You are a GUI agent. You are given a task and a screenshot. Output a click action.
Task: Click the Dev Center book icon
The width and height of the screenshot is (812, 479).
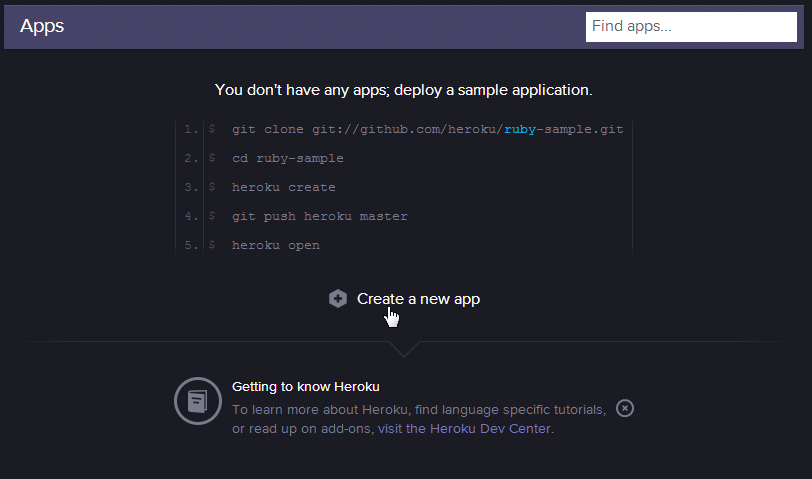pos(198,401)
